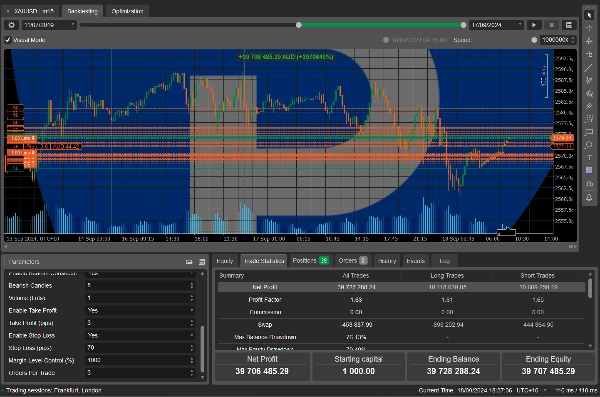Viewport: 600px width, 397px height.
Task: Select the ellipse shape tool
Action: [589, 145]
